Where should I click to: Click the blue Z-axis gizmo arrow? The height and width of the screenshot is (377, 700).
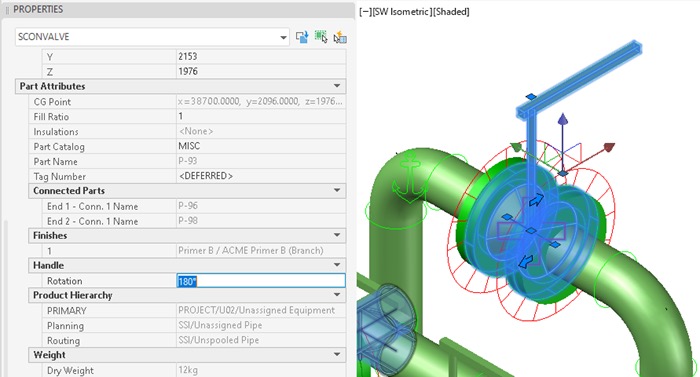(563, 119)
